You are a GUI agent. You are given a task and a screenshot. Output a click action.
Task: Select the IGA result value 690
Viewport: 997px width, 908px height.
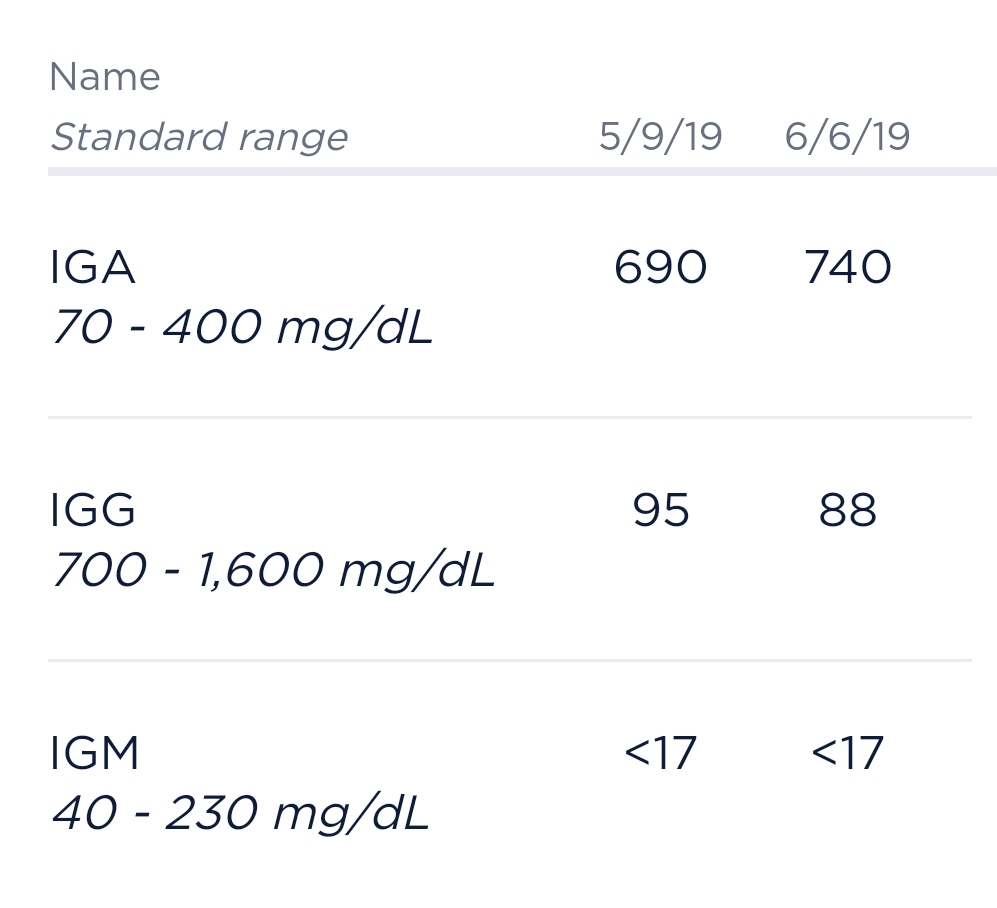[x=660, y=268]
